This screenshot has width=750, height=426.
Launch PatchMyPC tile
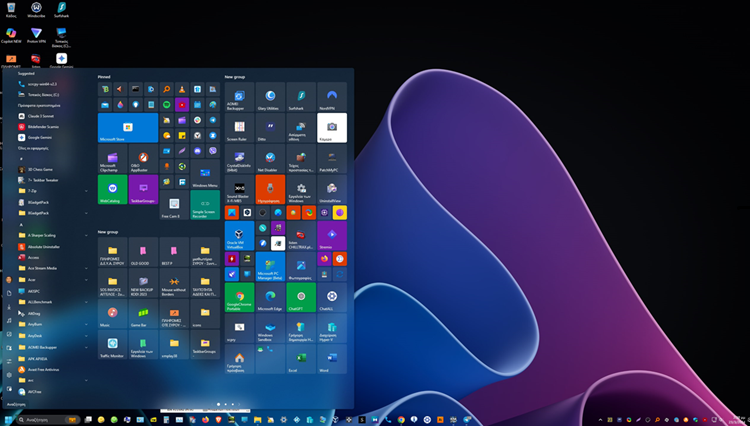pos(332,159)
